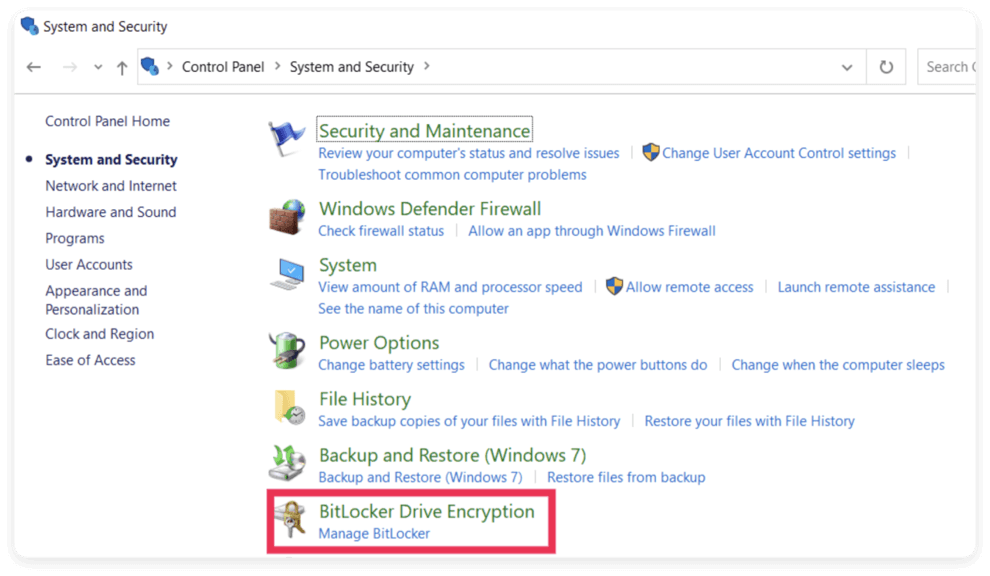Expand the breadcrumb arrow after System and Security
Viewport: 990px width, 576px height.
pyautogui.click(x=427, y=66)
